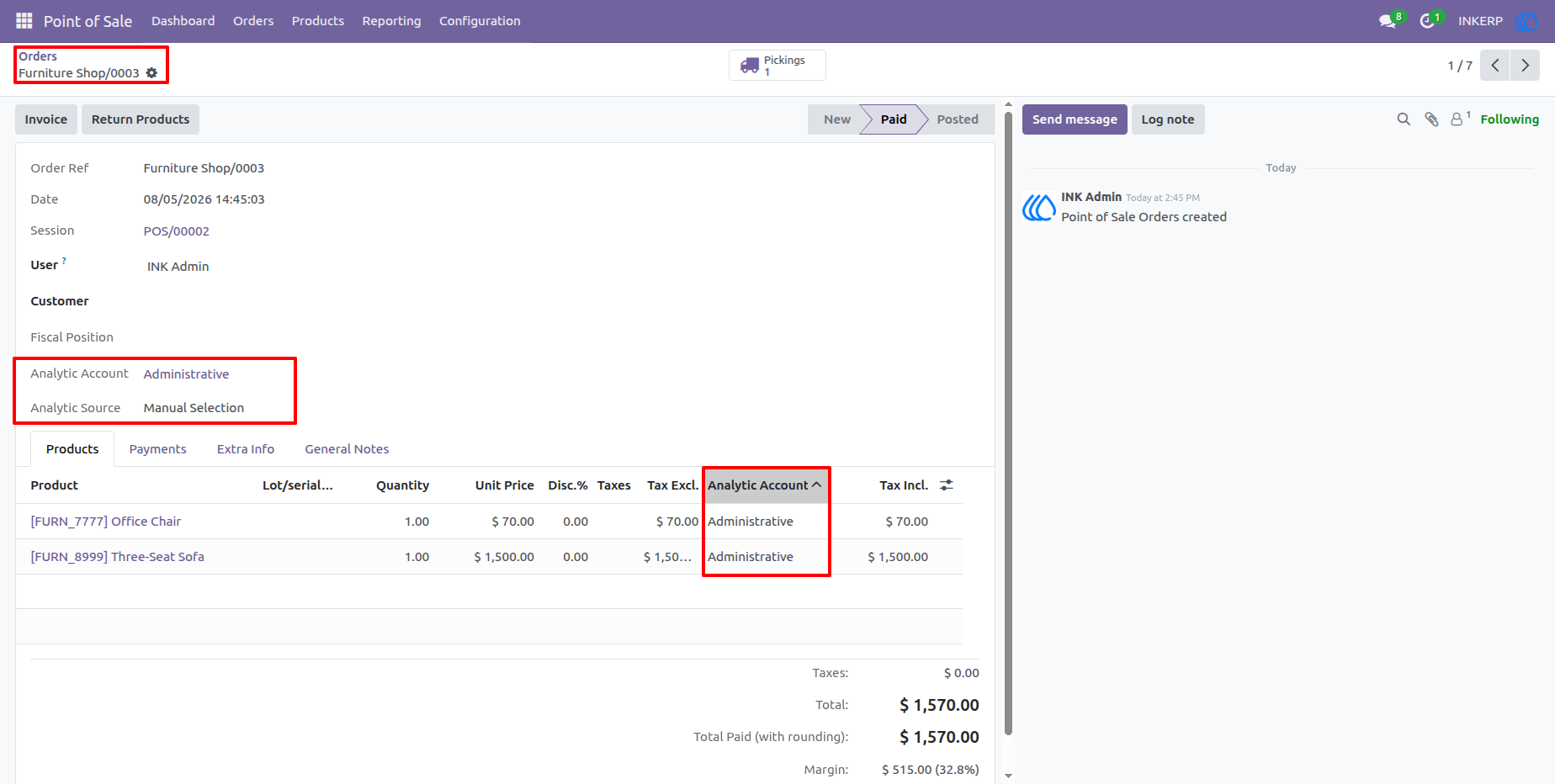Click the Return Products button

click(x=141, y=119)
